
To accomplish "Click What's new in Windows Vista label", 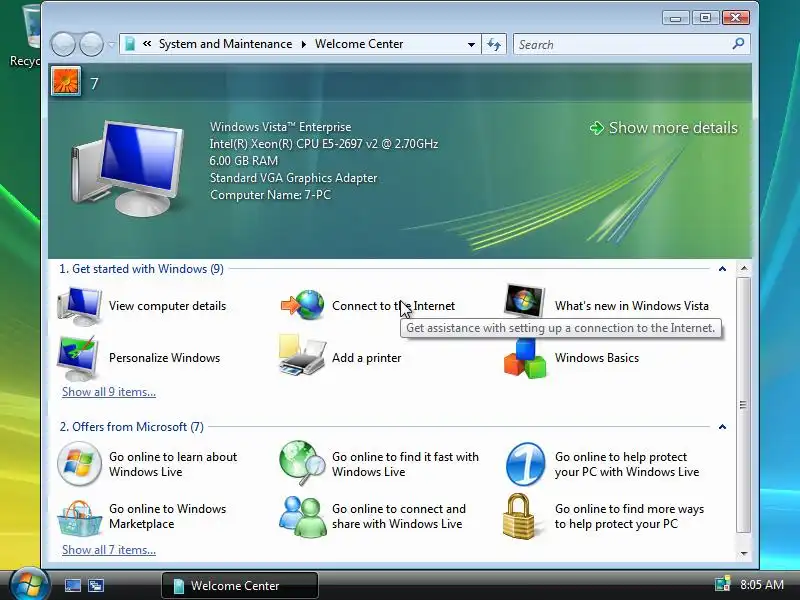I will coord(632,306).
